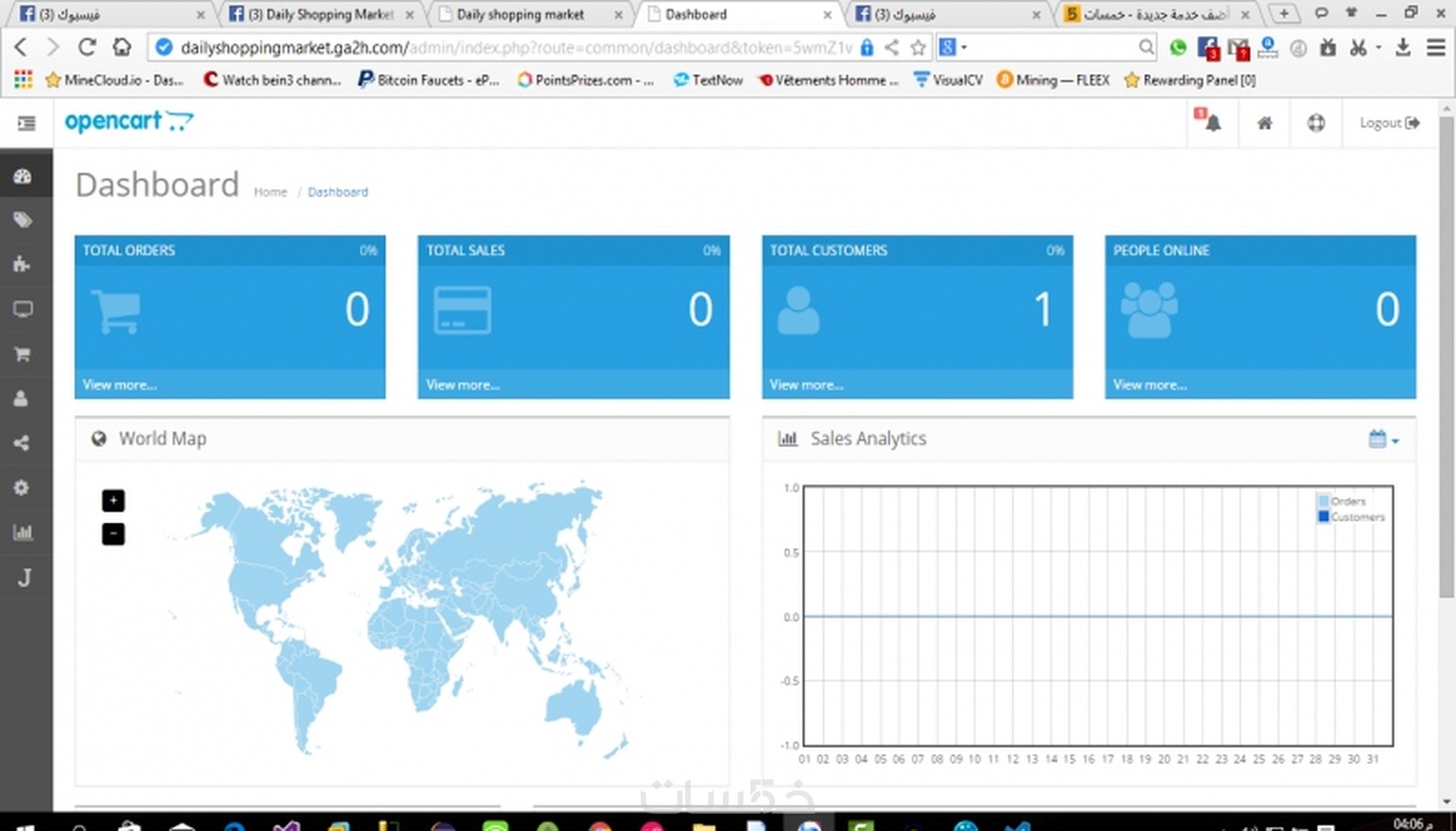Click the browser back arrow
The width and height of the screenshot is (1456, 831).
point(21,47)
